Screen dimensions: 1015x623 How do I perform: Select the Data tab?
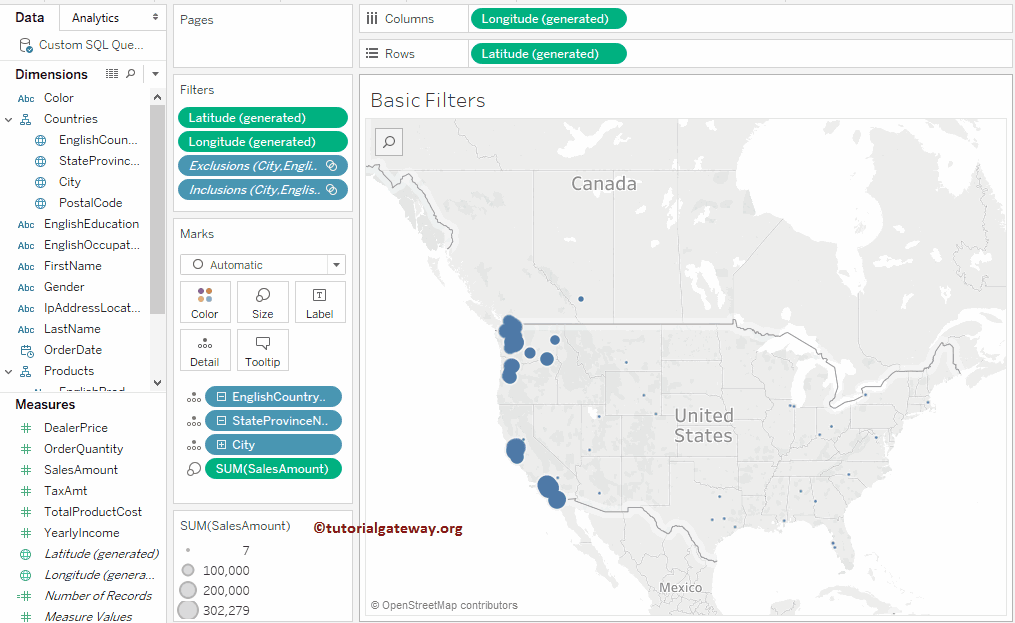click(30, 18)
